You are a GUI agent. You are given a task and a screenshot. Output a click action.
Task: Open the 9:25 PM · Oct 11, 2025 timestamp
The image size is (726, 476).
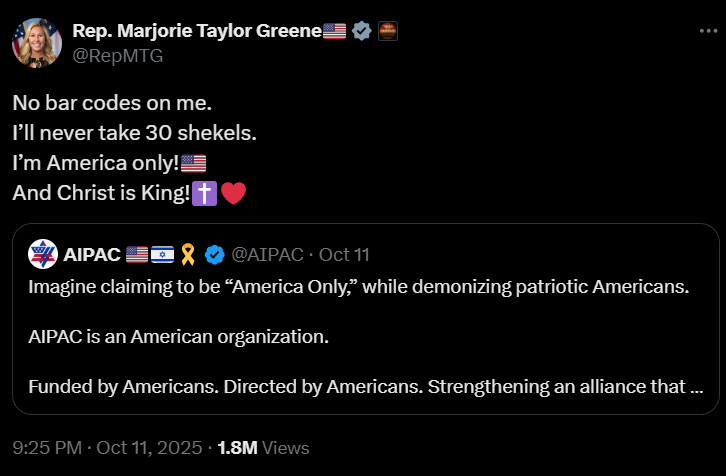click(107, 447)
